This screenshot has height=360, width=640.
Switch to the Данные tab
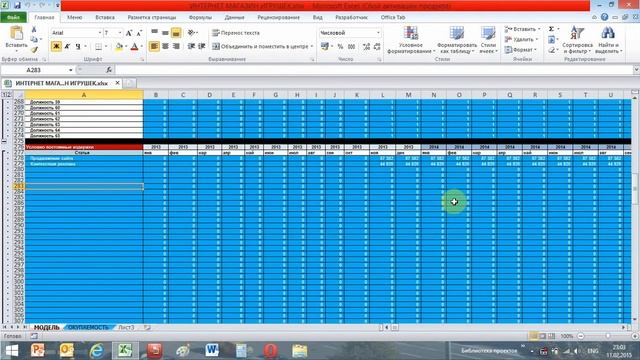click(x=234, y=17)
